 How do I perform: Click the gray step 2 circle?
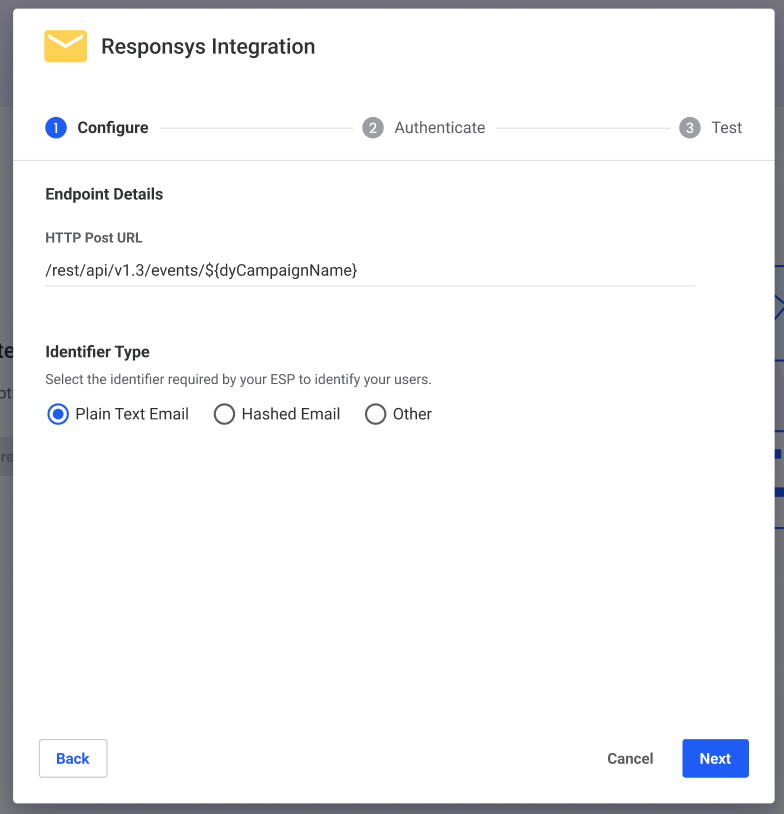(373, 128)
